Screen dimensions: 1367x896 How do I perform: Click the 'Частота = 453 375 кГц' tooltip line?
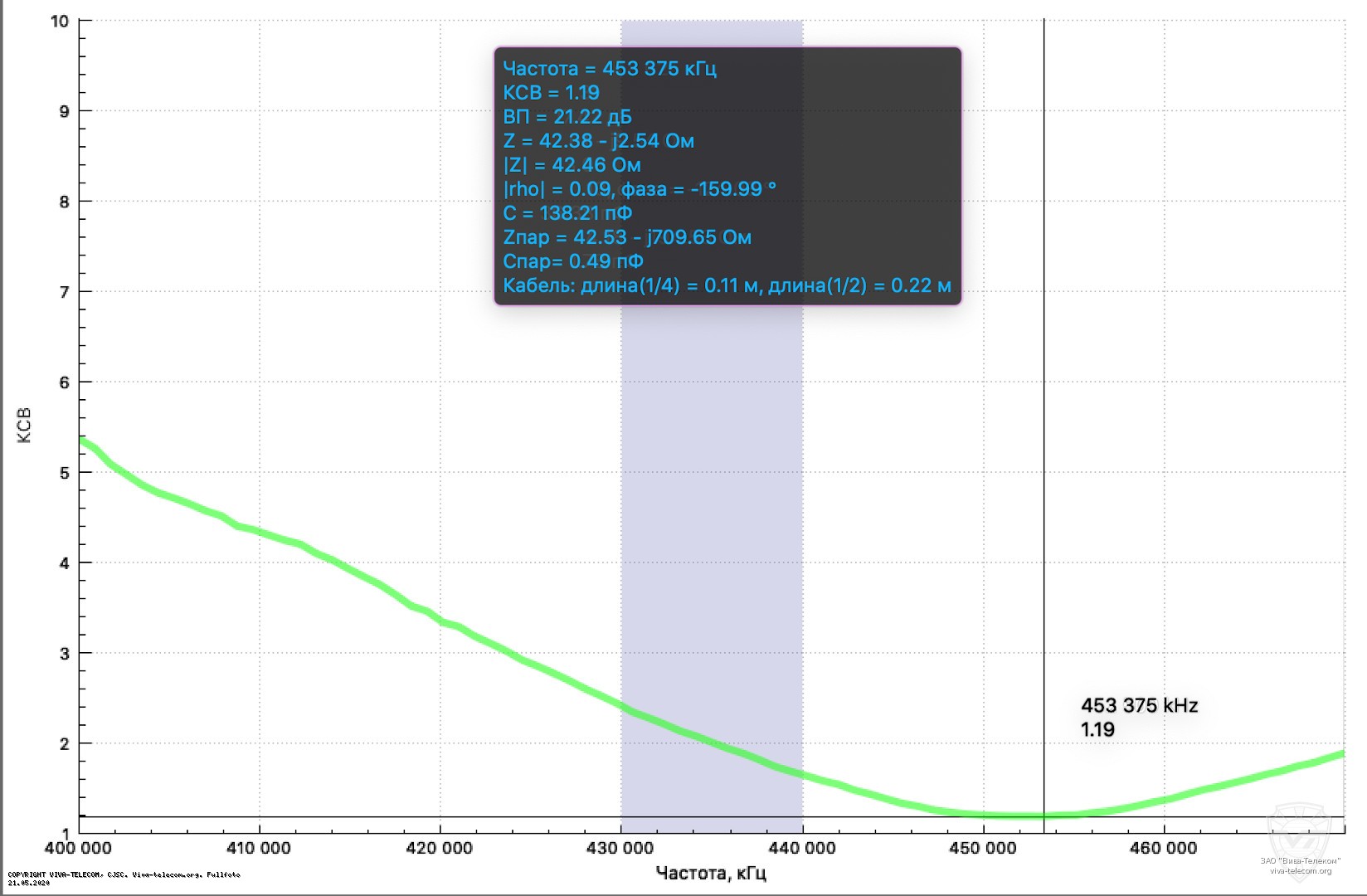(610, 68)
